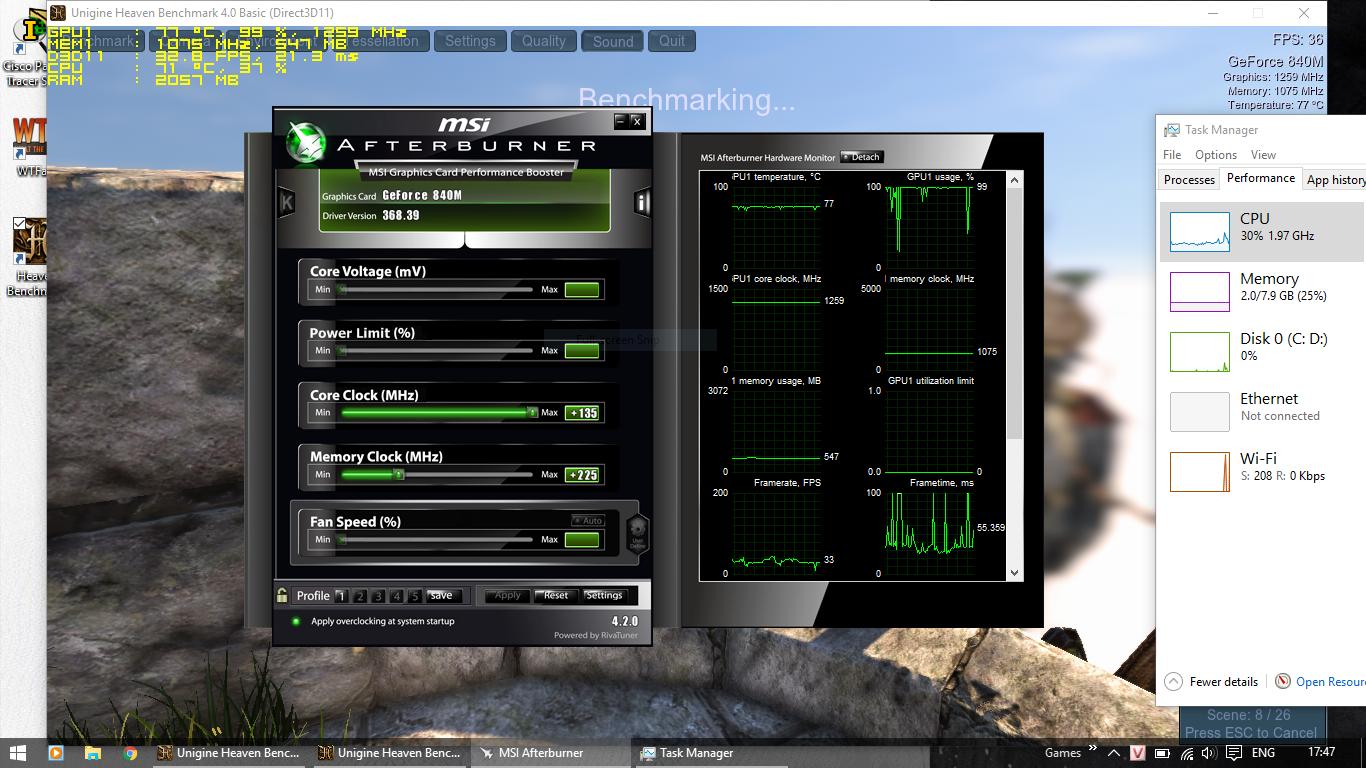This screenshot has height=768, width=1366.
Task: Select the Wi-Fi performance entry
Action: pos(1262,471)
